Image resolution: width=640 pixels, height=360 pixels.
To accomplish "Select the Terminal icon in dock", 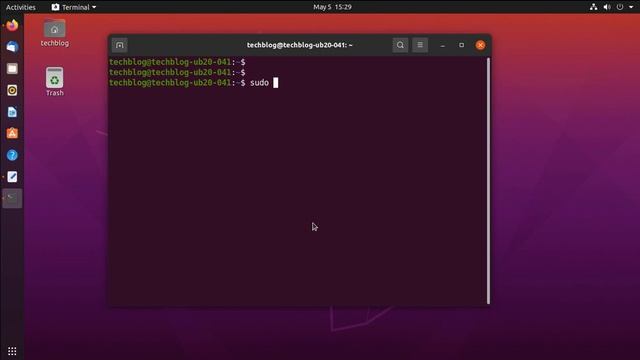I will click(12, 198).
